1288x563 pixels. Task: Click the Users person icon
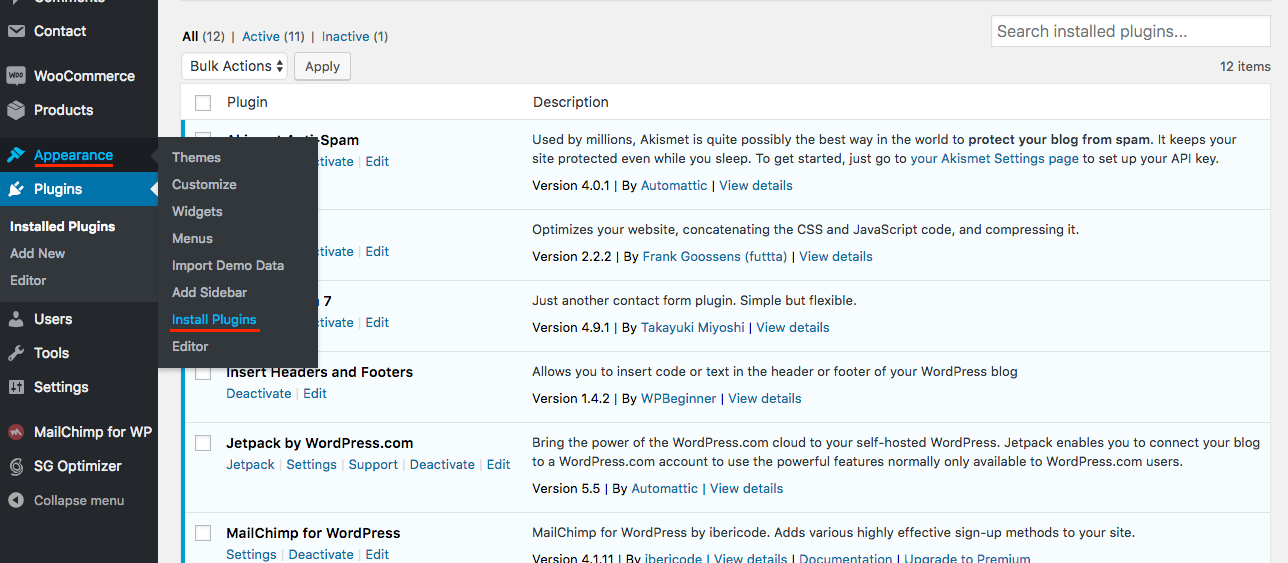[16, 319]
